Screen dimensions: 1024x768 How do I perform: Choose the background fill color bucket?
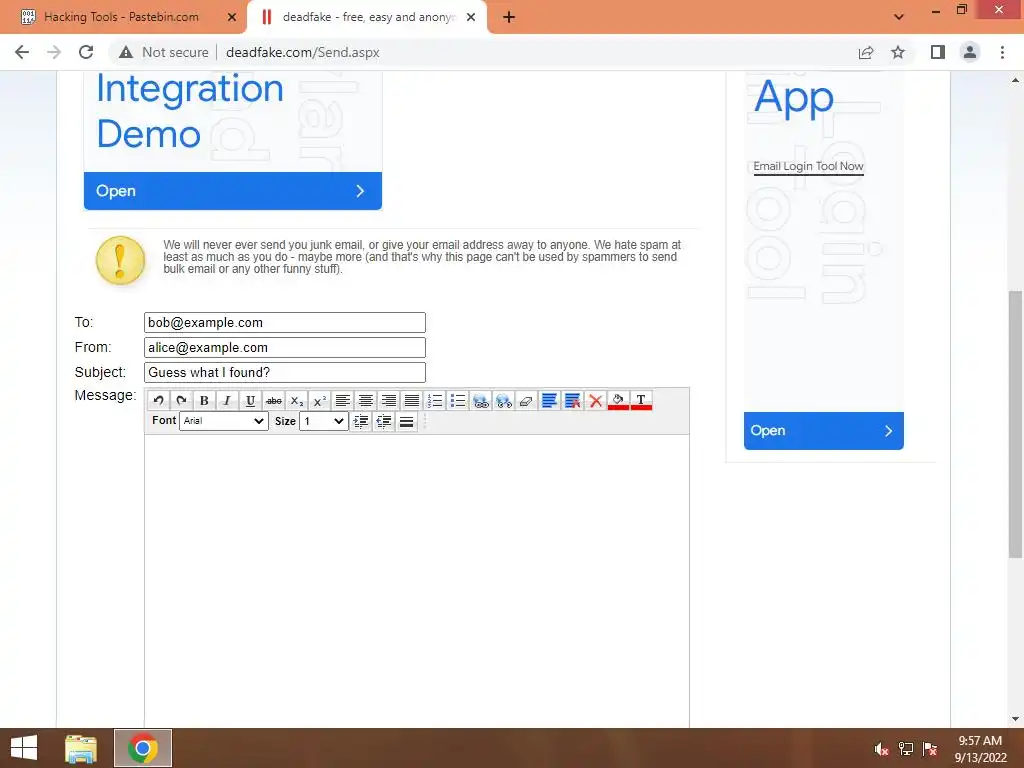[x=618, y=400]
